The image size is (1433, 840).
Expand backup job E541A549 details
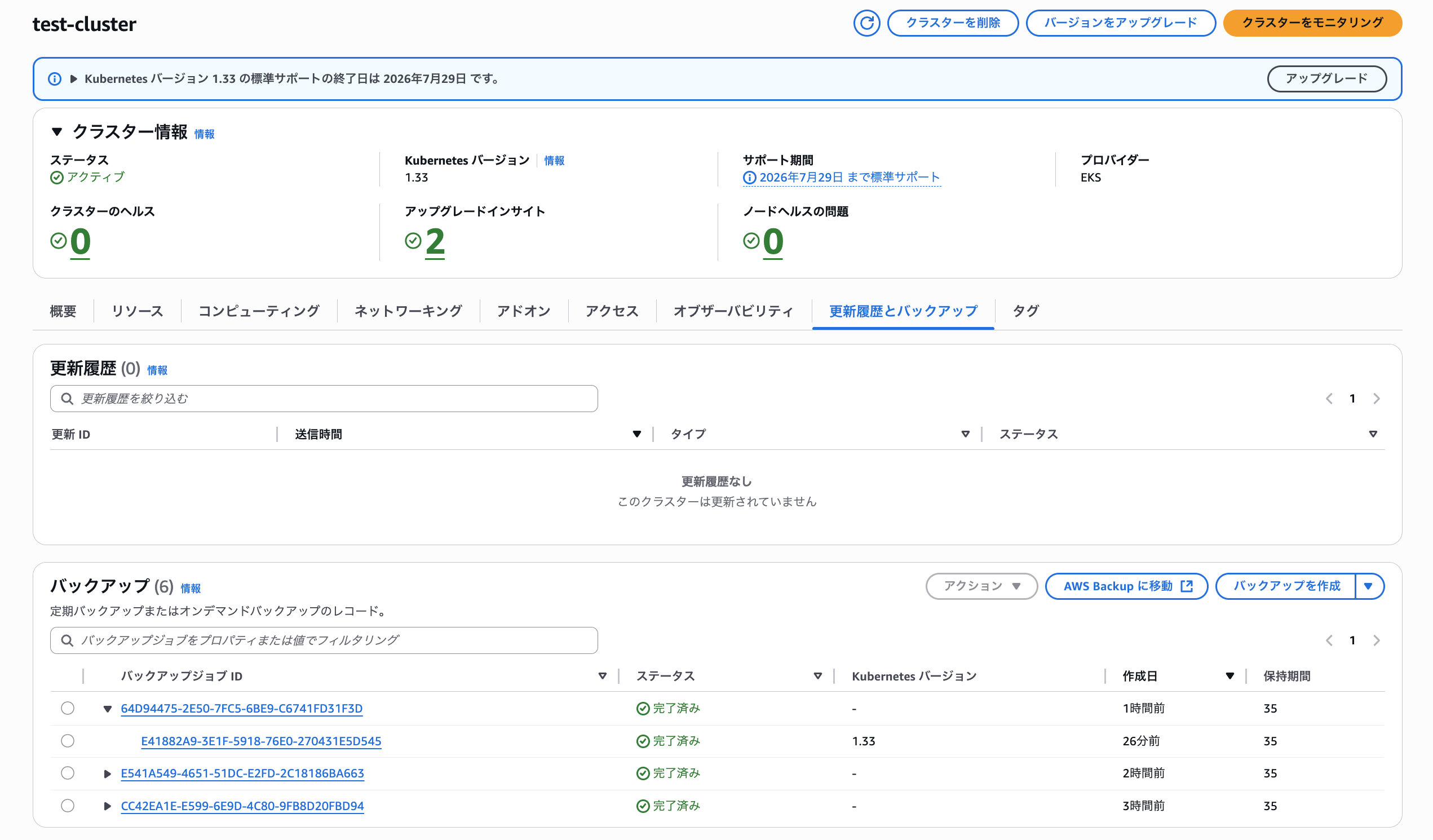pos(107,773)
